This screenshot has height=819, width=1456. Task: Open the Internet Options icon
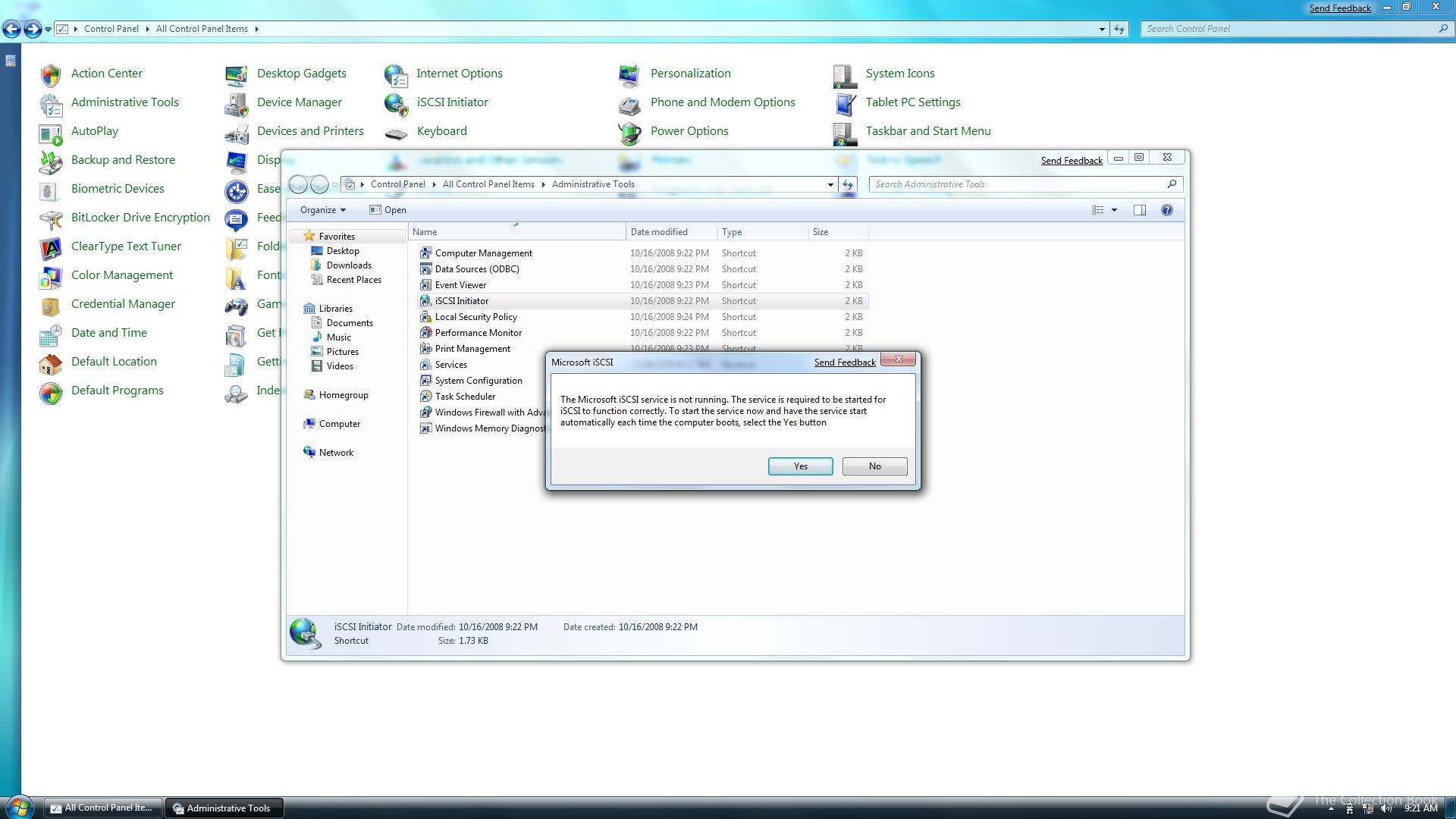(396, 74)
